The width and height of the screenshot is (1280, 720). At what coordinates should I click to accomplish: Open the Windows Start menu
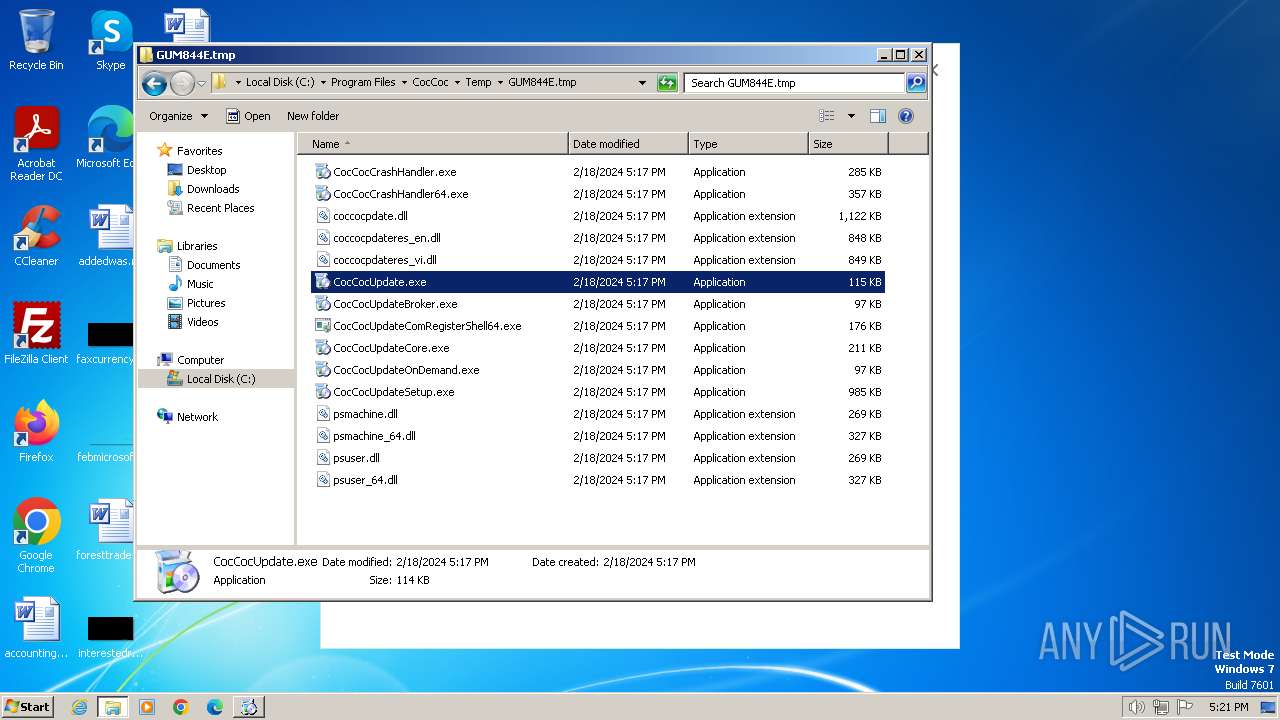pyautogui.click(x=27, y=707)
